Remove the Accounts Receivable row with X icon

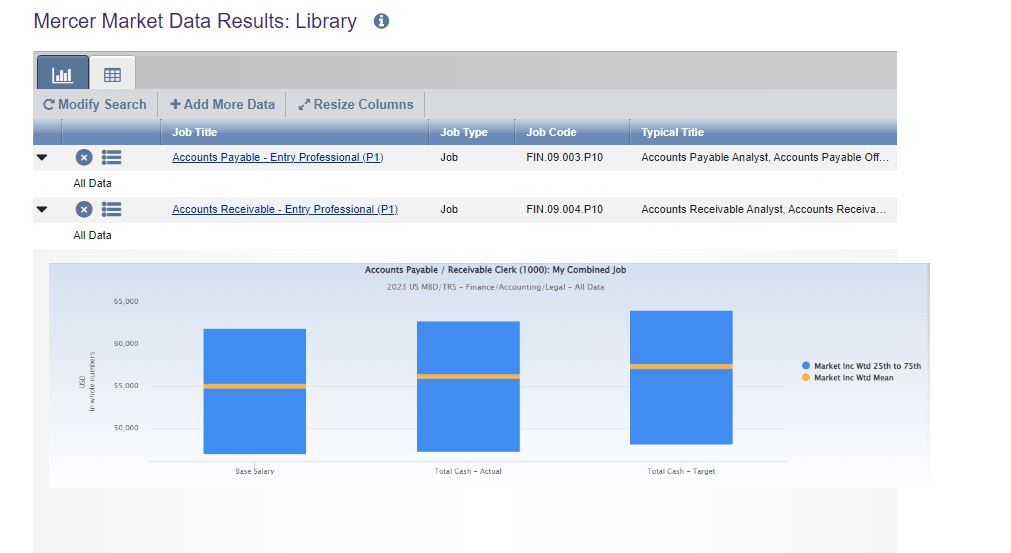tap(84, 209)
